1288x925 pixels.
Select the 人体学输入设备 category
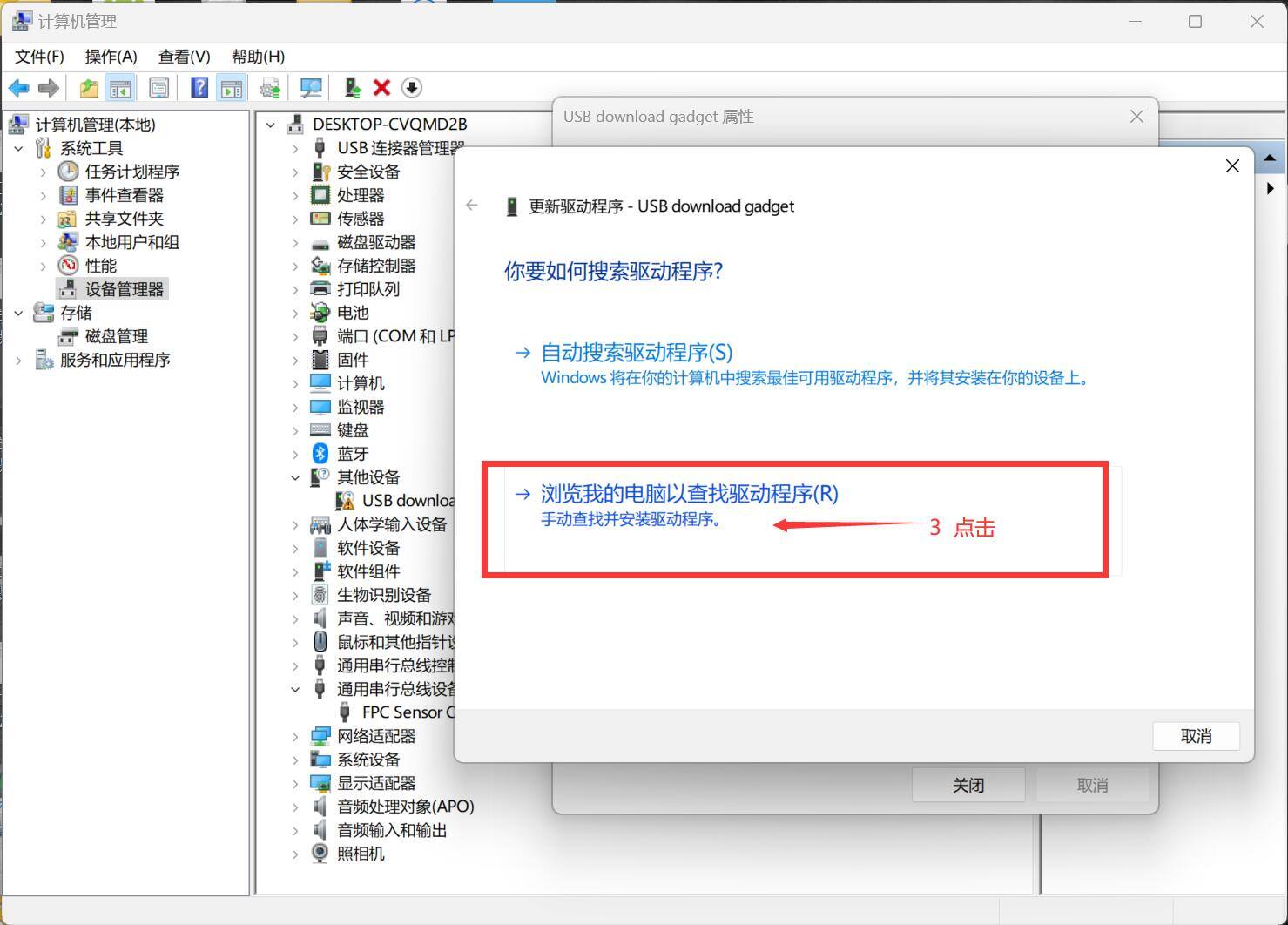[392, 524]
